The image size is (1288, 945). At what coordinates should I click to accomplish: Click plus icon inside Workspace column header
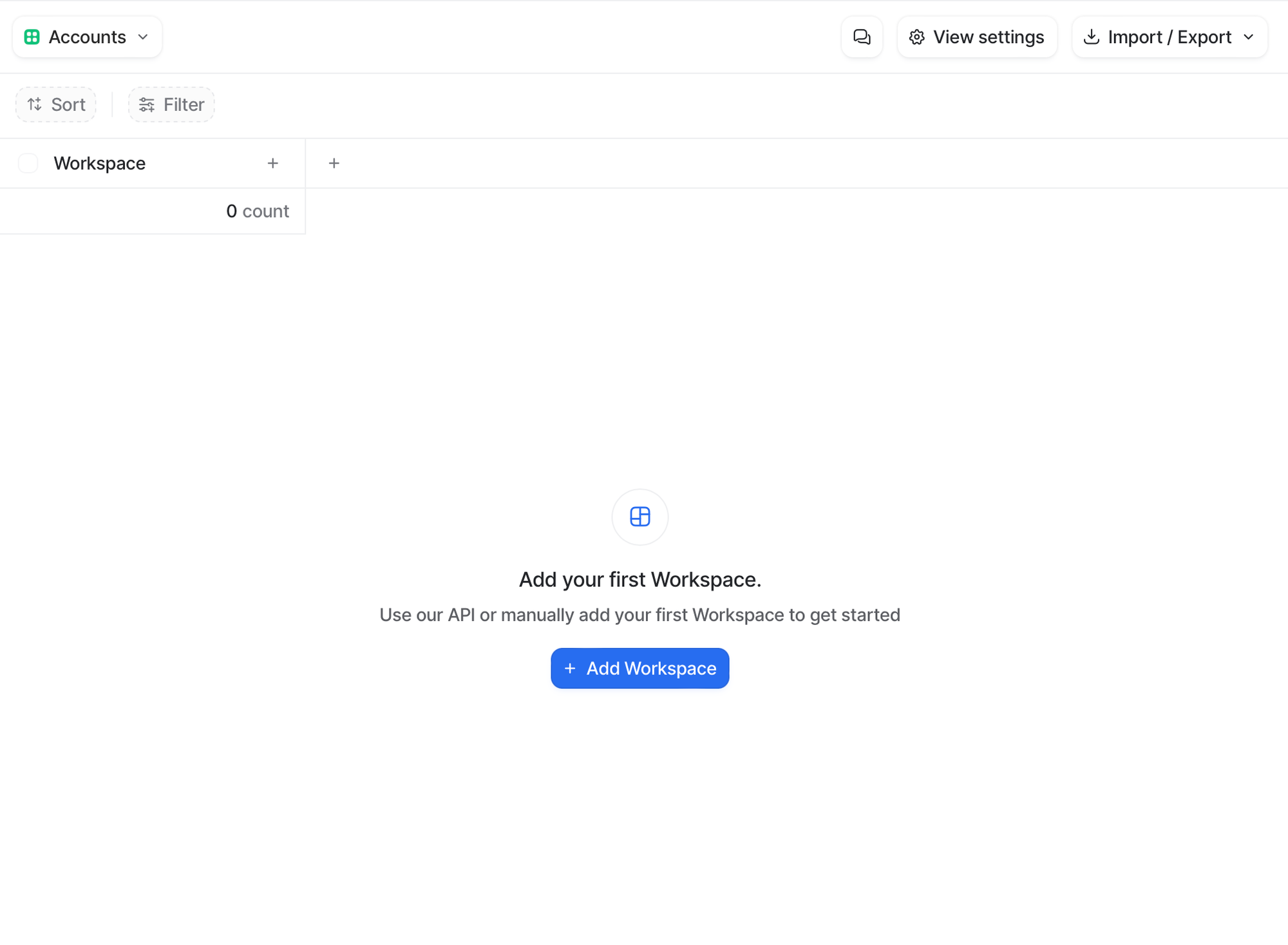[273, 164]
